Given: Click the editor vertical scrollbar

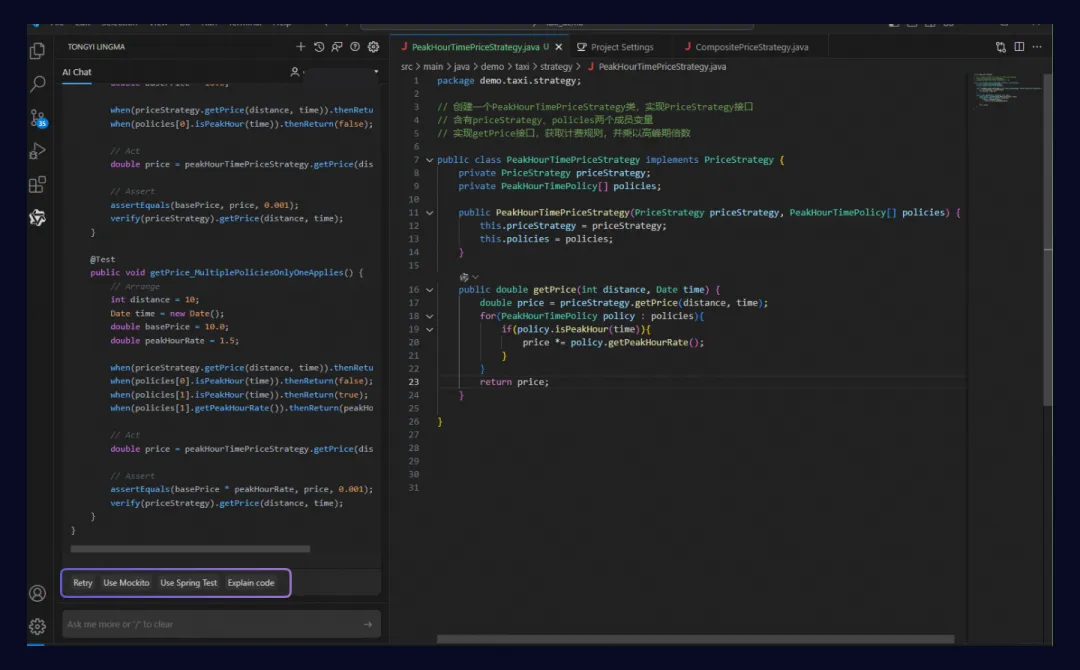Looking at the screenshot, I should (x=1048, y=240).
